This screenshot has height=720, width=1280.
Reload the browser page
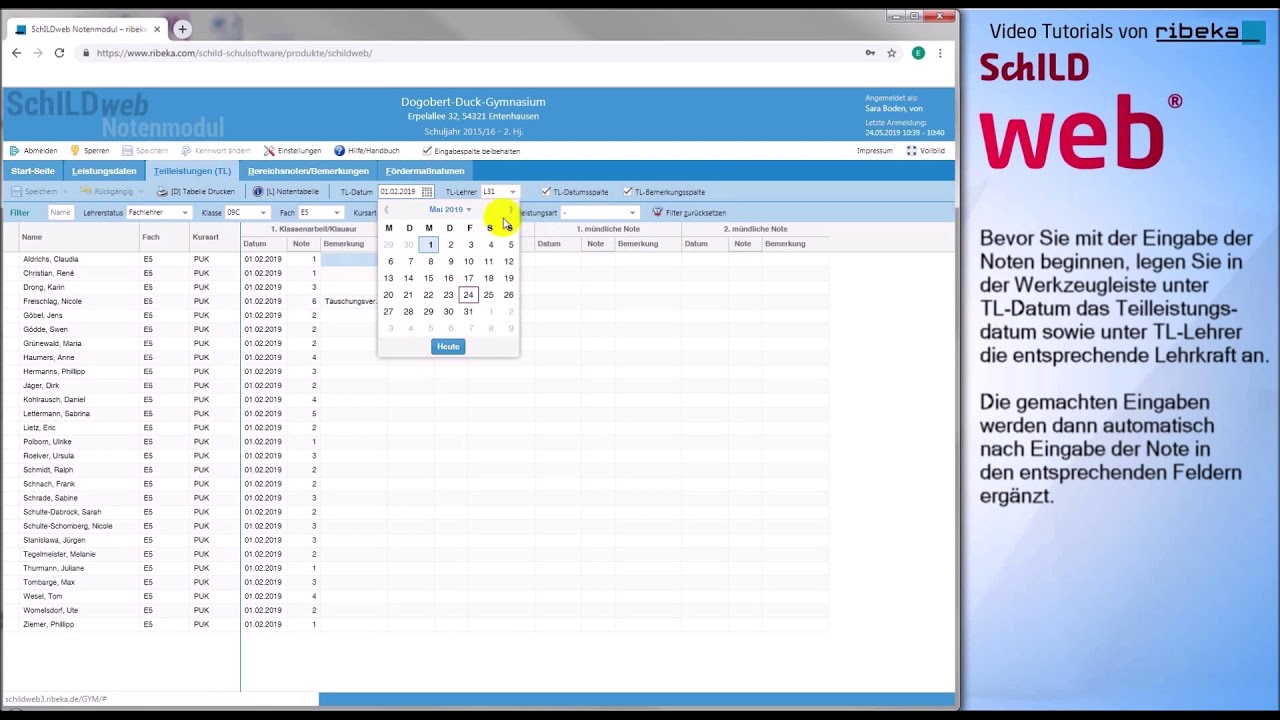[59, 53]
